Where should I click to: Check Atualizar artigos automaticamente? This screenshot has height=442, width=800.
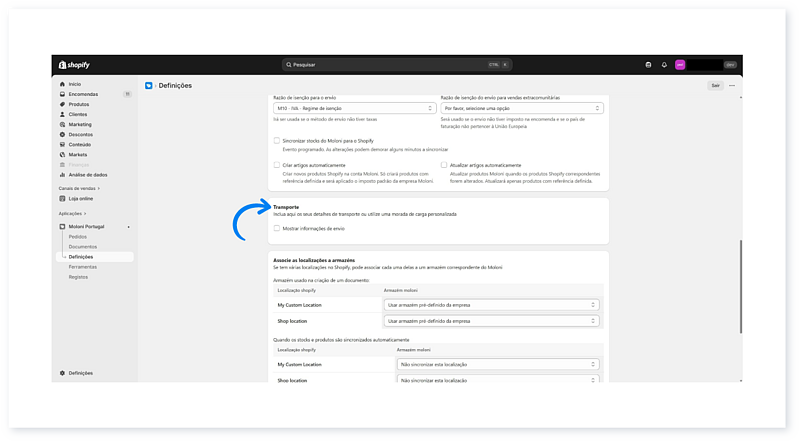point(444,164)
